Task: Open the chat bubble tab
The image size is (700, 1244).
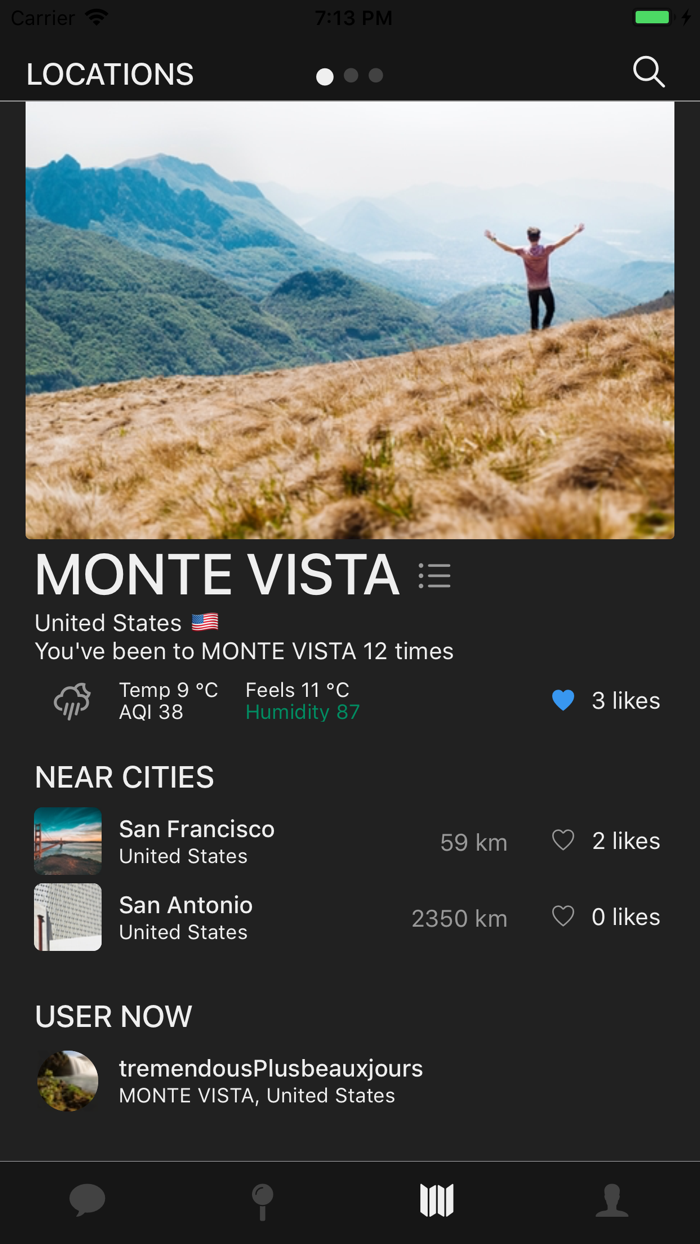Action: point(87,1200)
